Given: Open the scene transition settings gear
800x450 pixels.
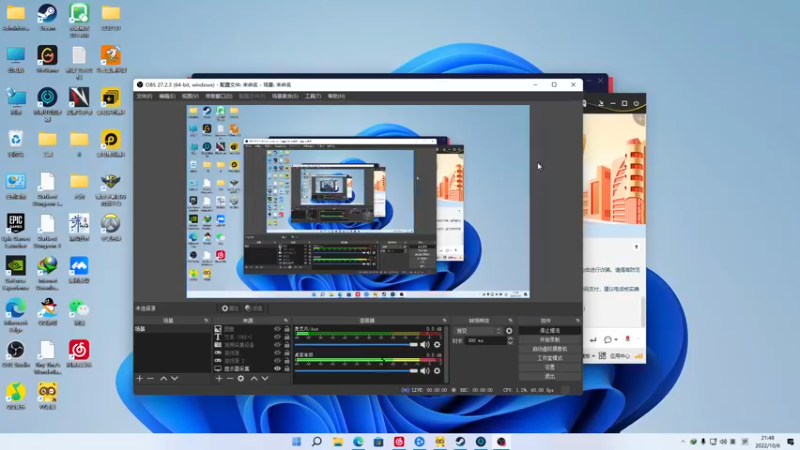Looking at the screenshot, I should [509, 331].
